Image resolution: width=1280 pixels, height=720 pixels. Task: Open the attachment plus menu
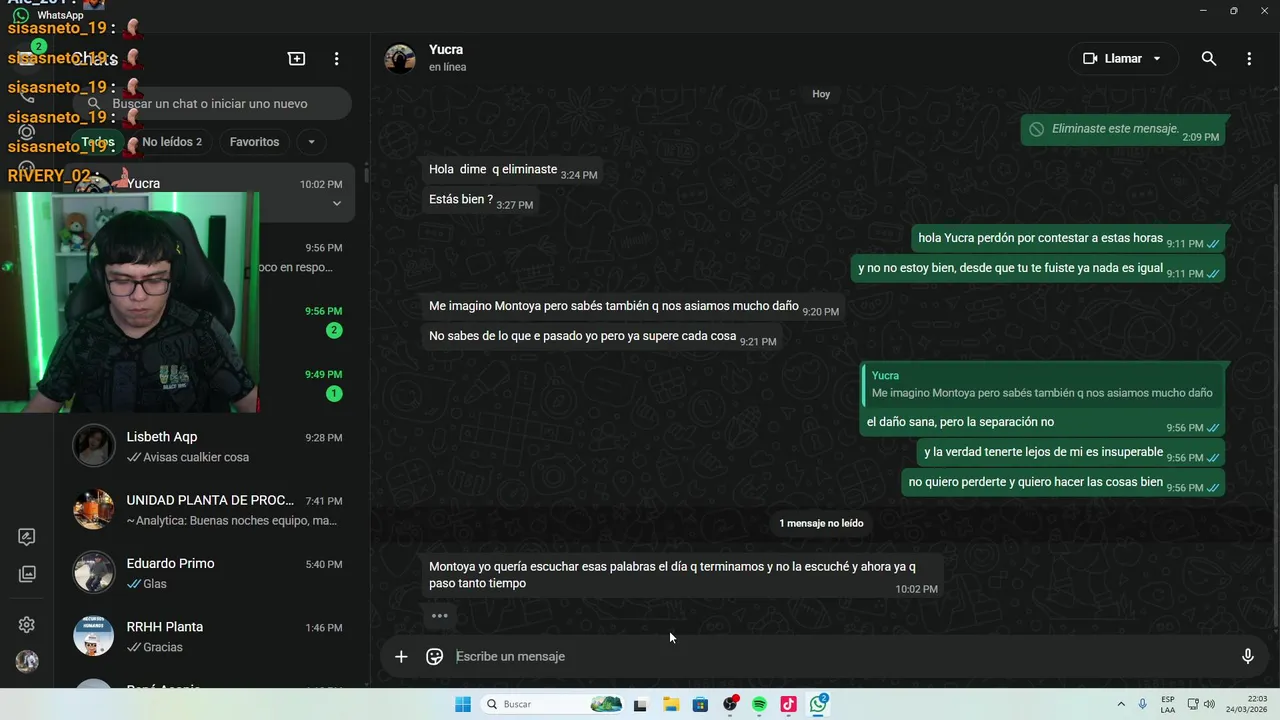(x=401, y=657)
